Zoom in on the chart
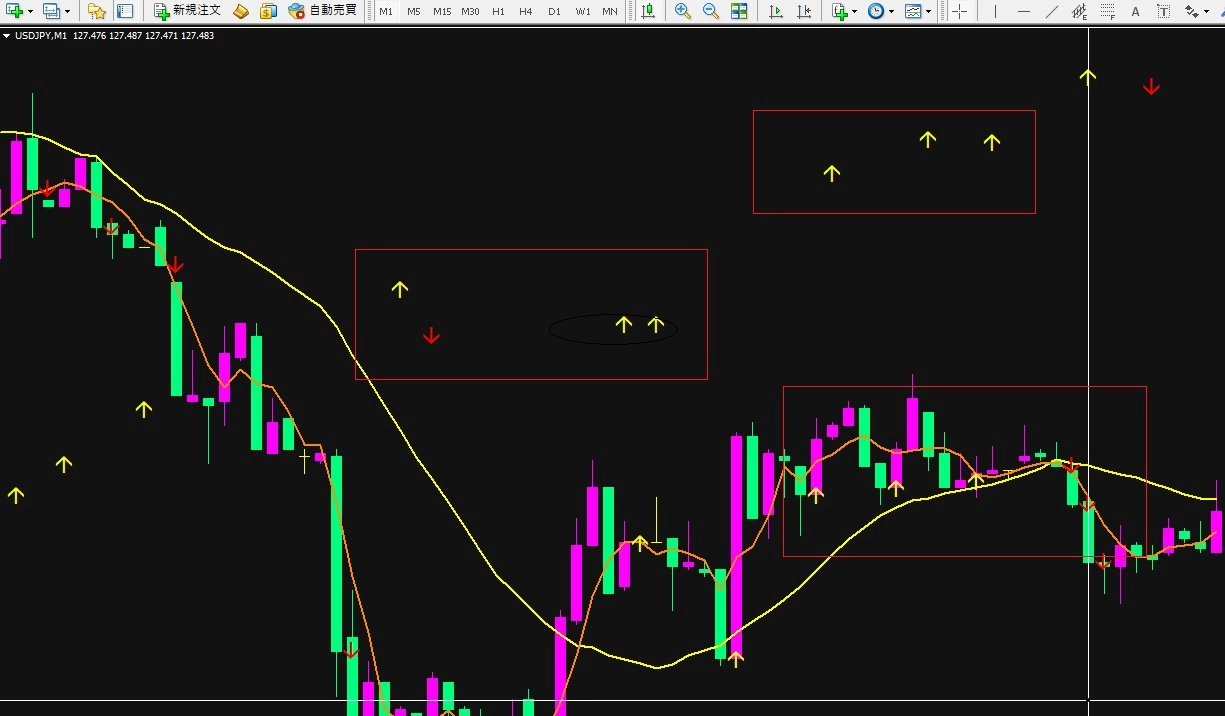1225x716 pixels. pos(683,11)
